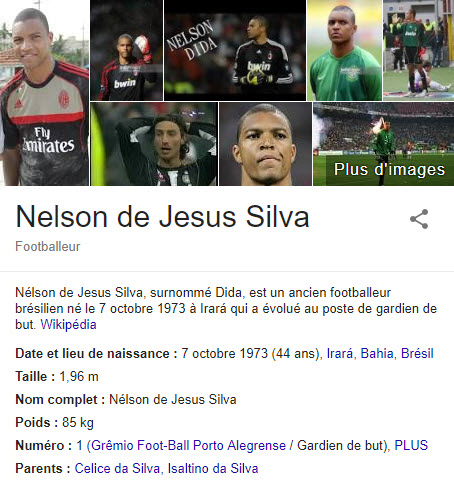Open the NELSON DIDA captioned image
The height and width of the screenshot is (490, 454).
click(235, 50)
